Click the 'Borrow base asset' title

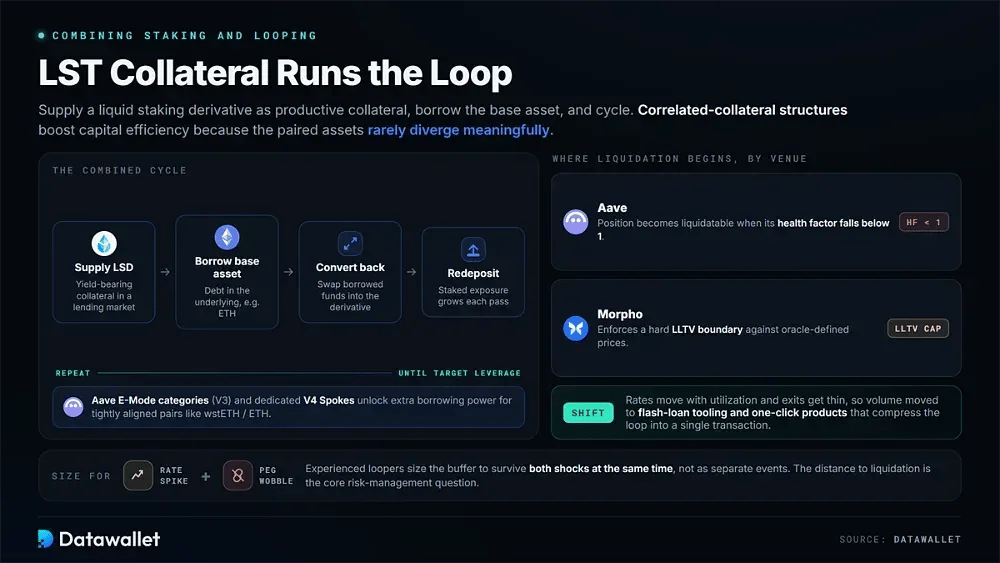click(227, 267)
